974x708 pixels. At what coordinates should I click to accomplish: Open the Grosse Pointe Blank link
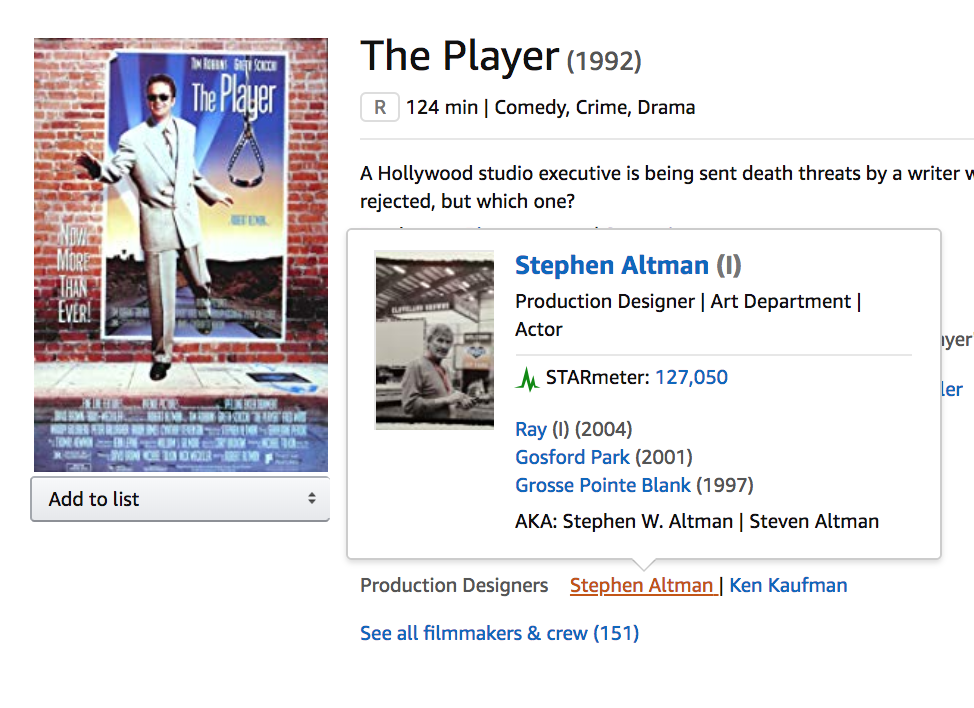pyautogui.click(x=603, y=485)
